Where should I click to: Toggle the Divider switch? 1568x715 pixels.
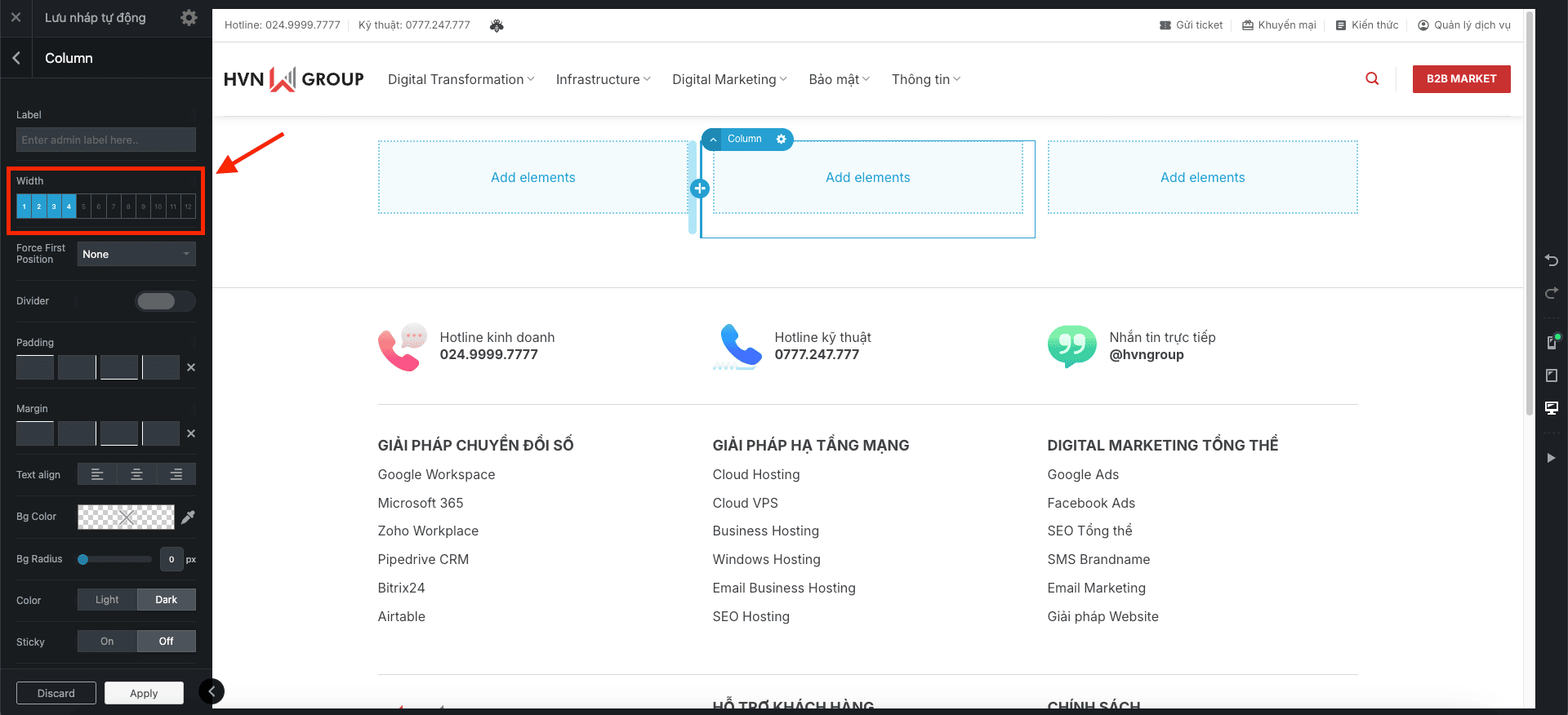point(164,301)
